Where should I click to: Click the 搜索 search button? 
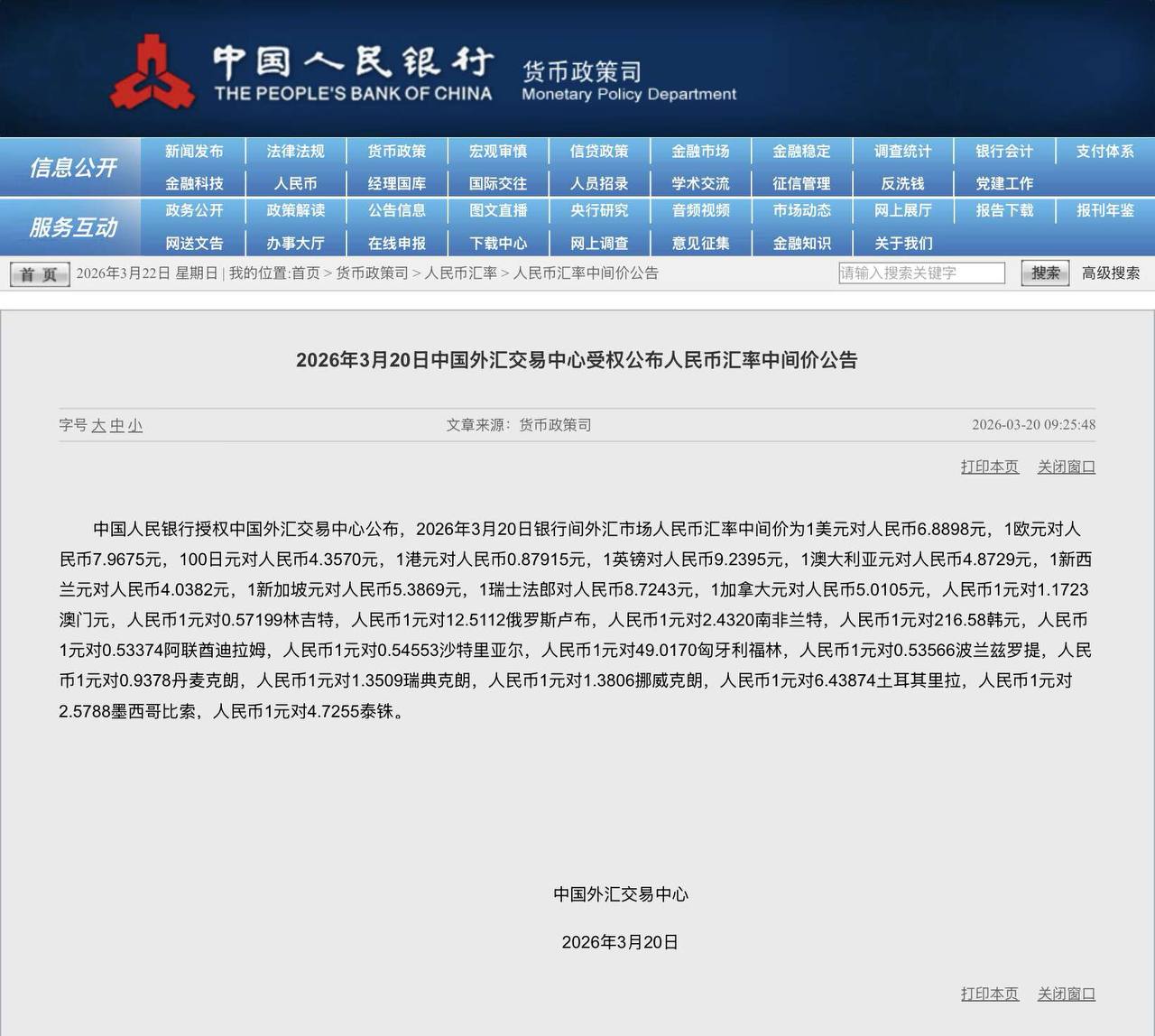(x=1045, y=273)
